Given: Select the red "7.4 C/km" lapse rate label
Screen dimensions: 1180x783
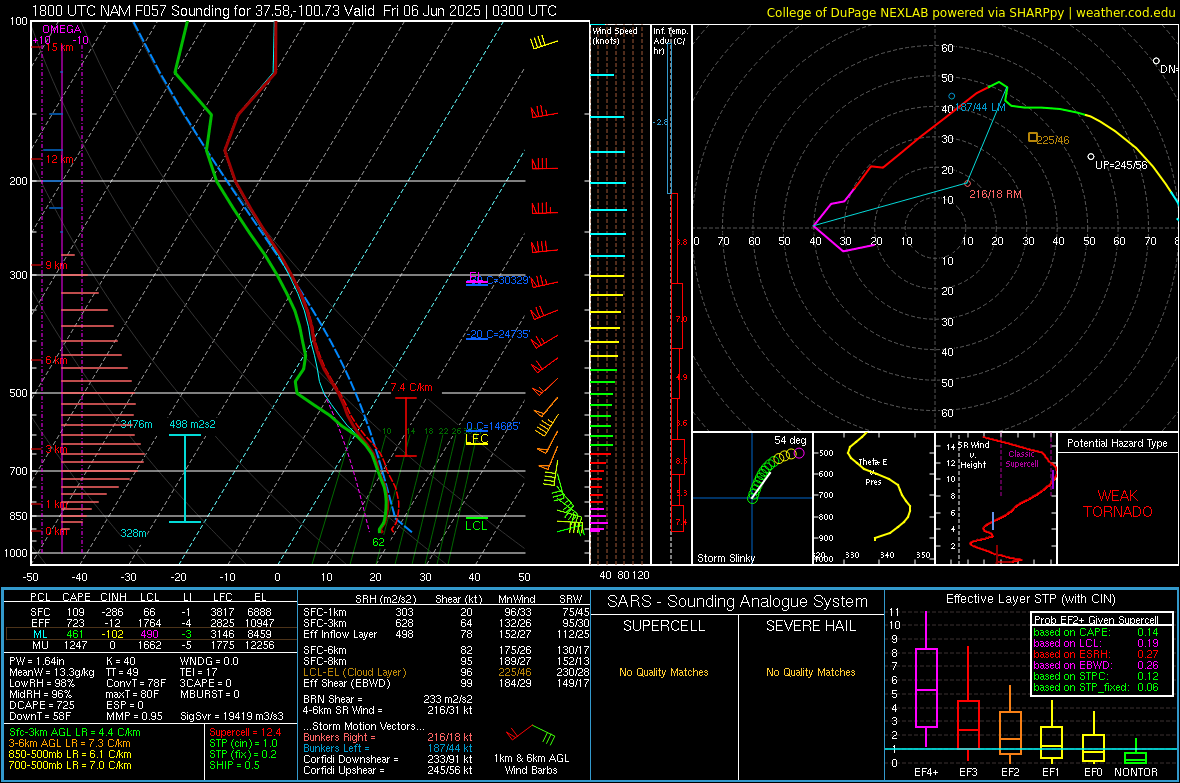Looking at the screenshot, I should click(x=412, y=387).
